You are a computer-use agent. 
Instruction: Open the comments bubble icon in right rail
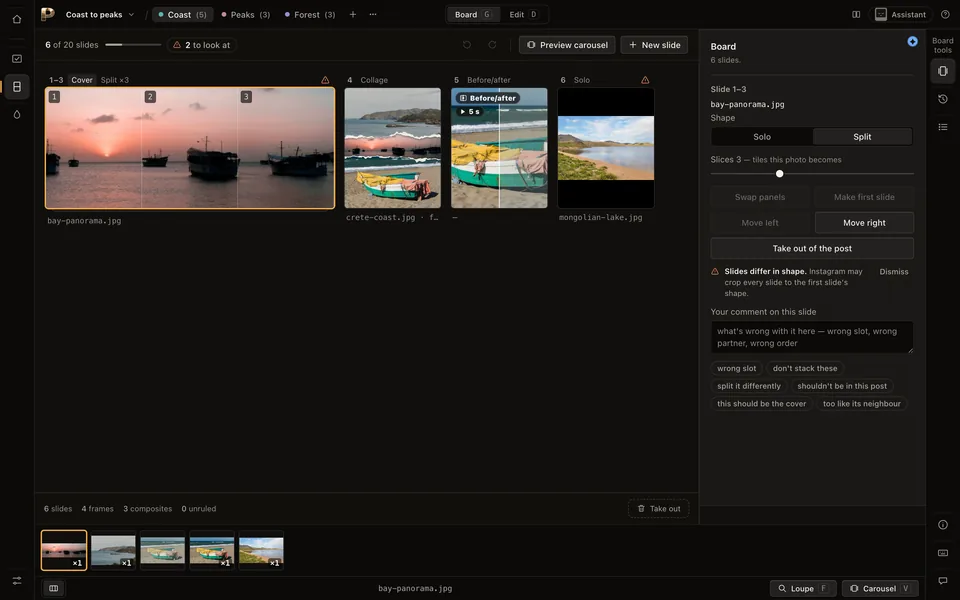point(943,580)
